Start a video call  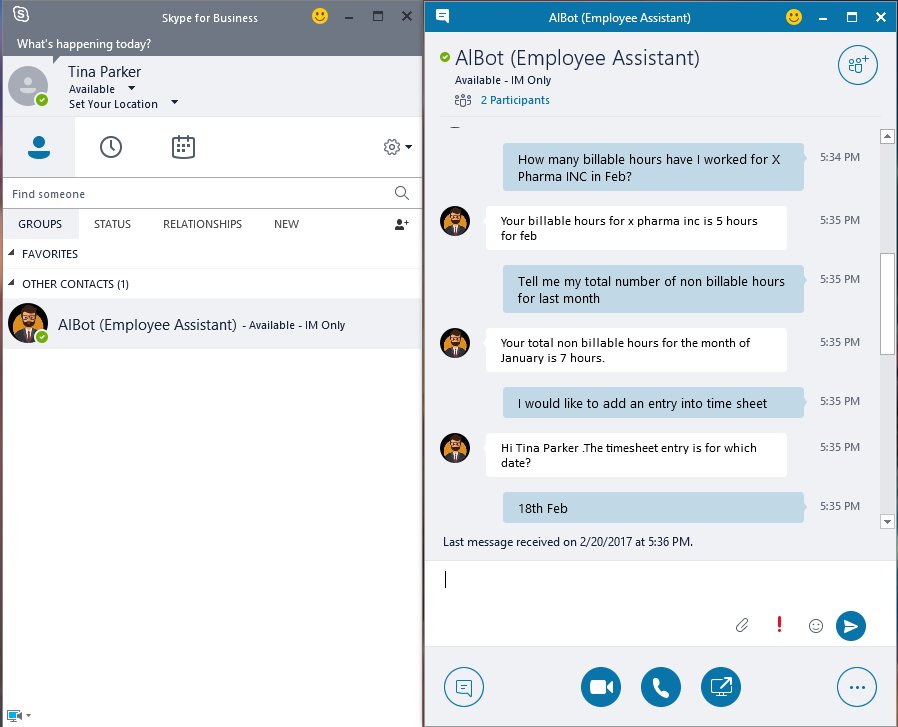601,687
